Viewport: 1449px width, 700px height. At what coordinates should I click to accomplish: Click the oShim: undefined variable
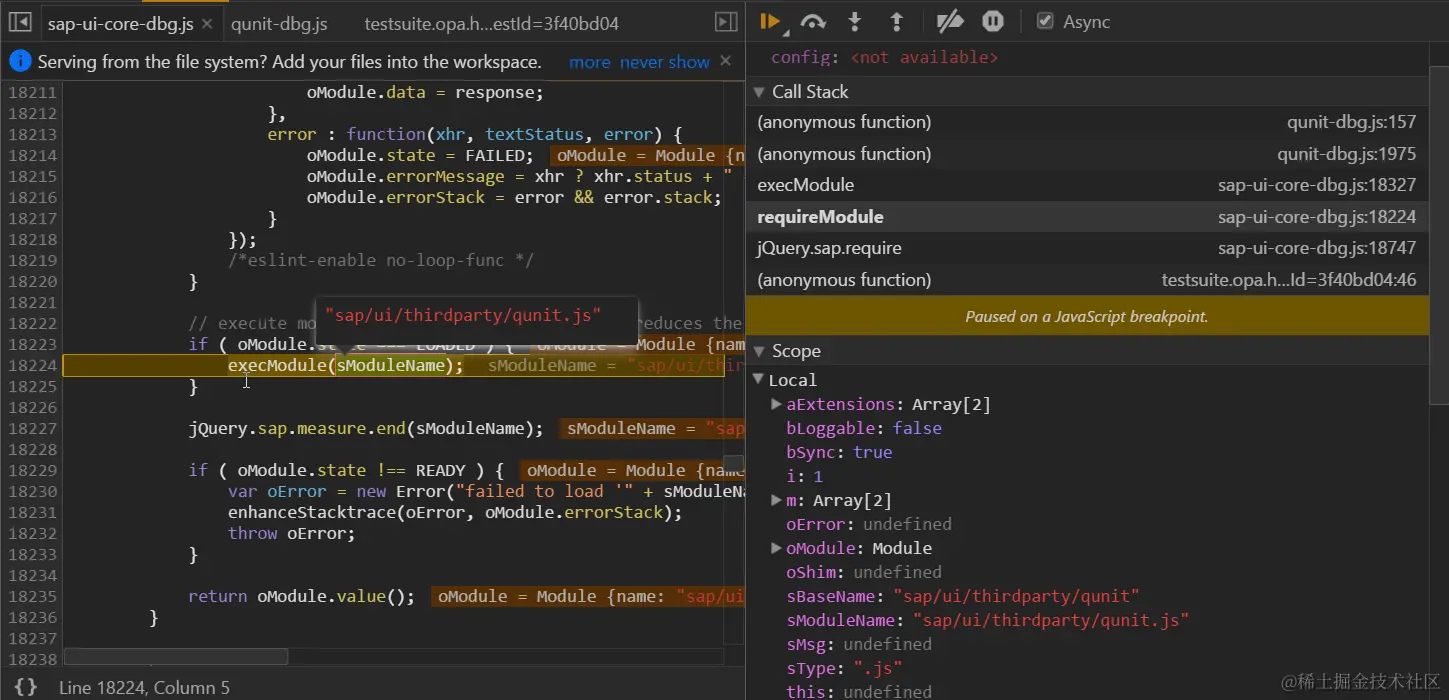point(864,572)
